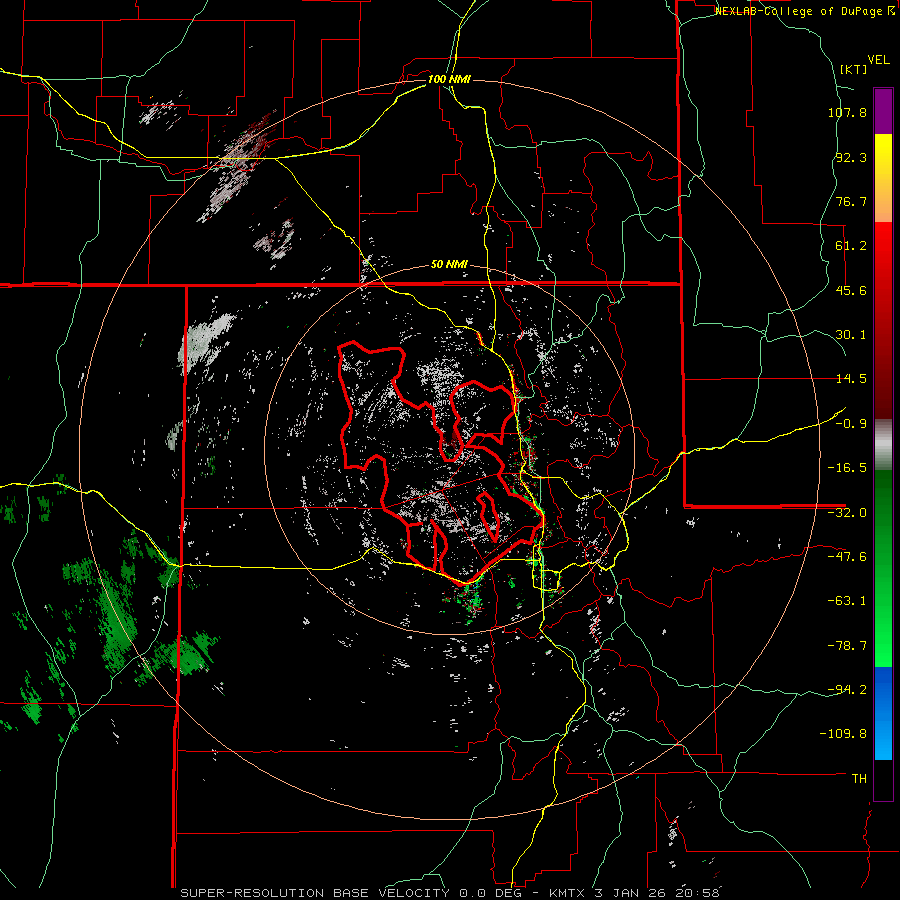The height and width of the screenshot is (900, 900).
Task: Click the yellow segment of color bar
Action: [x=883, y=178]
